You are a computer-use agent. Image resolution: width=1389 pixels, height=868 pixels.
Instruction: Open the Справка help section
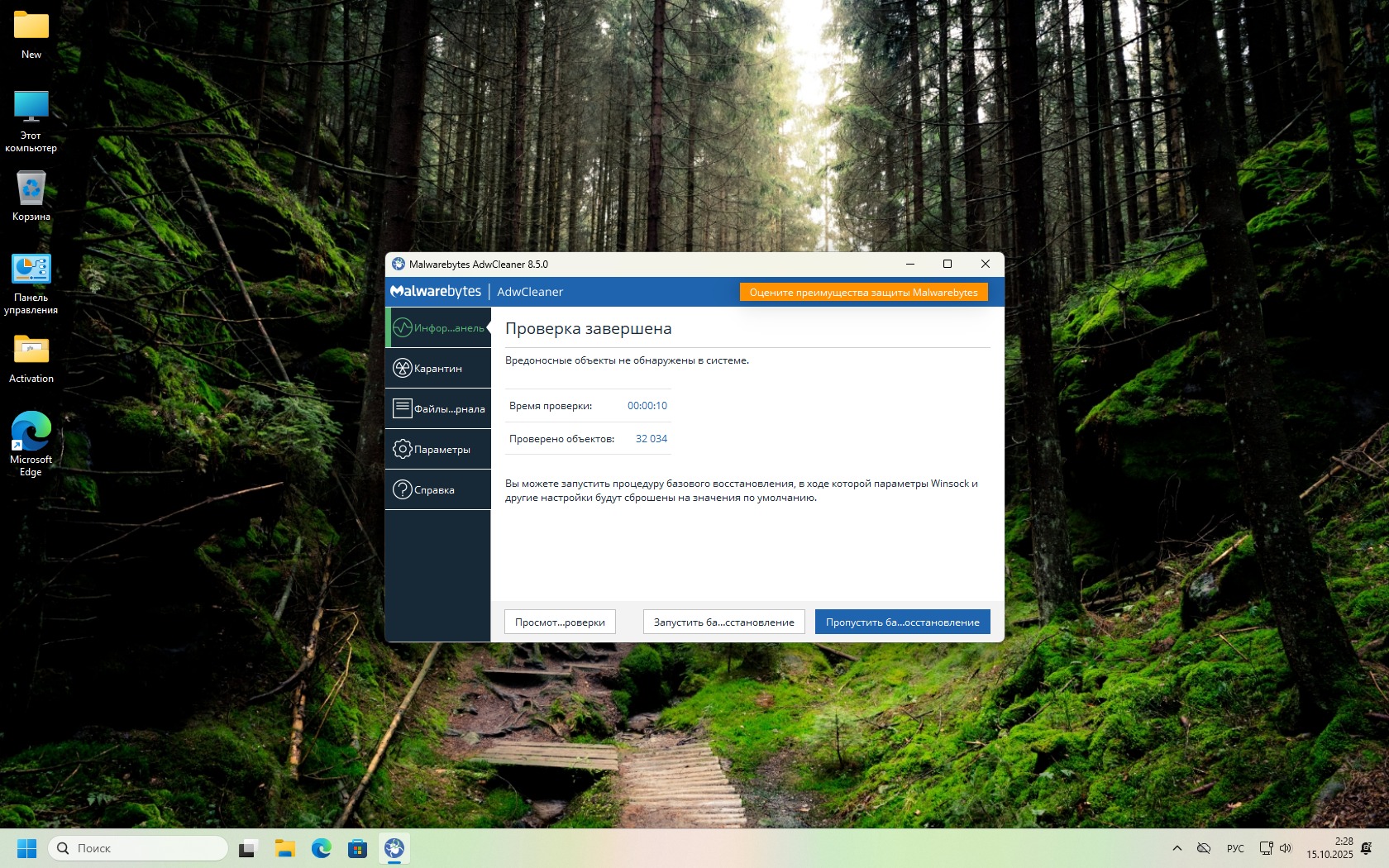tap(438, 490)
